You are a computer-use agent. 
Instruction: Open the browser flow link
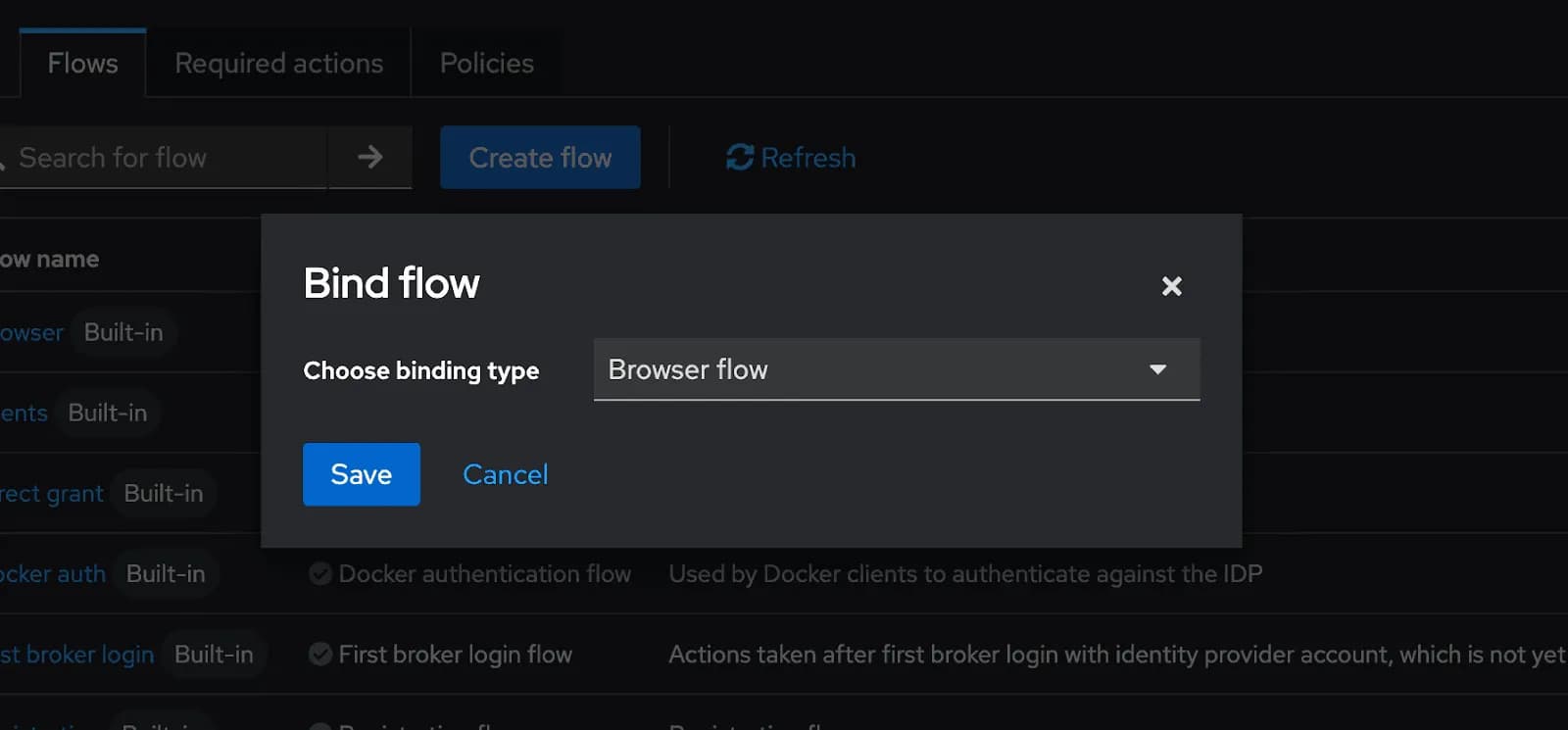click(x=31, y=332)
